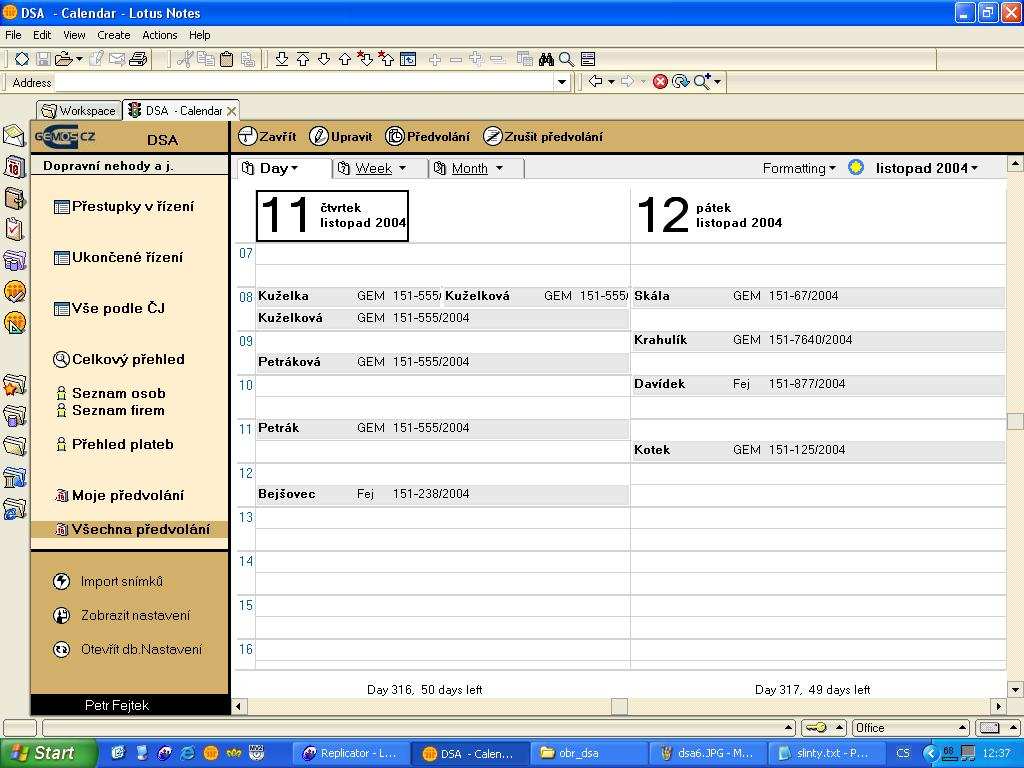The height and width of the screenshot is (768, 1024).
Task: Click the Paste clipboard icon
Action: pos(227,59)
